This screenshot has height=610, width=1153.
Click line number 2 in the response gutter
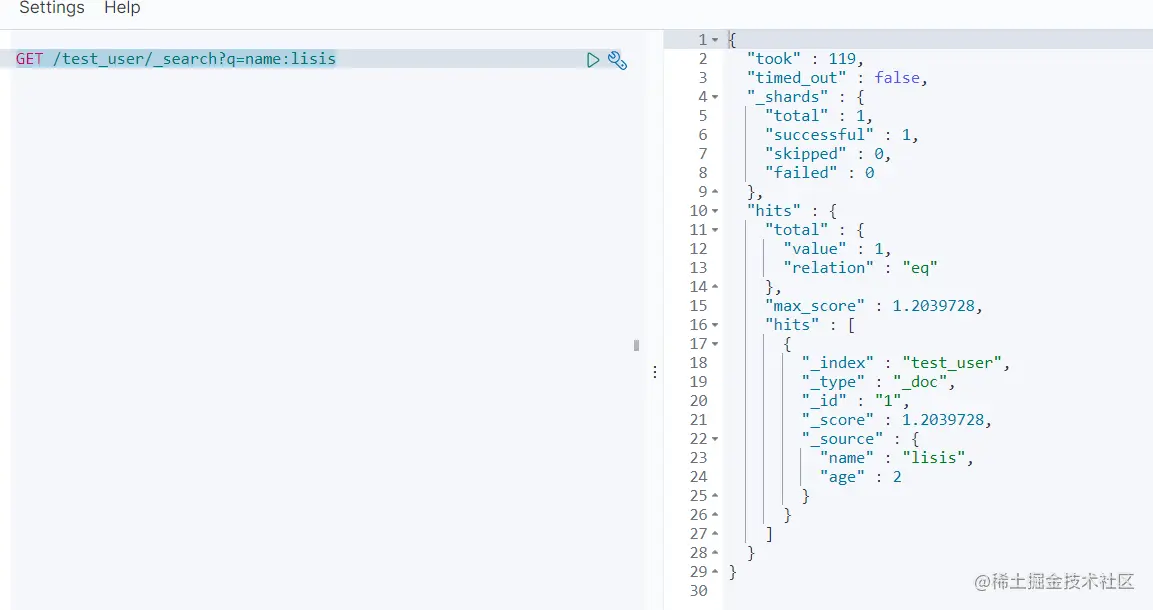coord(703,59)
